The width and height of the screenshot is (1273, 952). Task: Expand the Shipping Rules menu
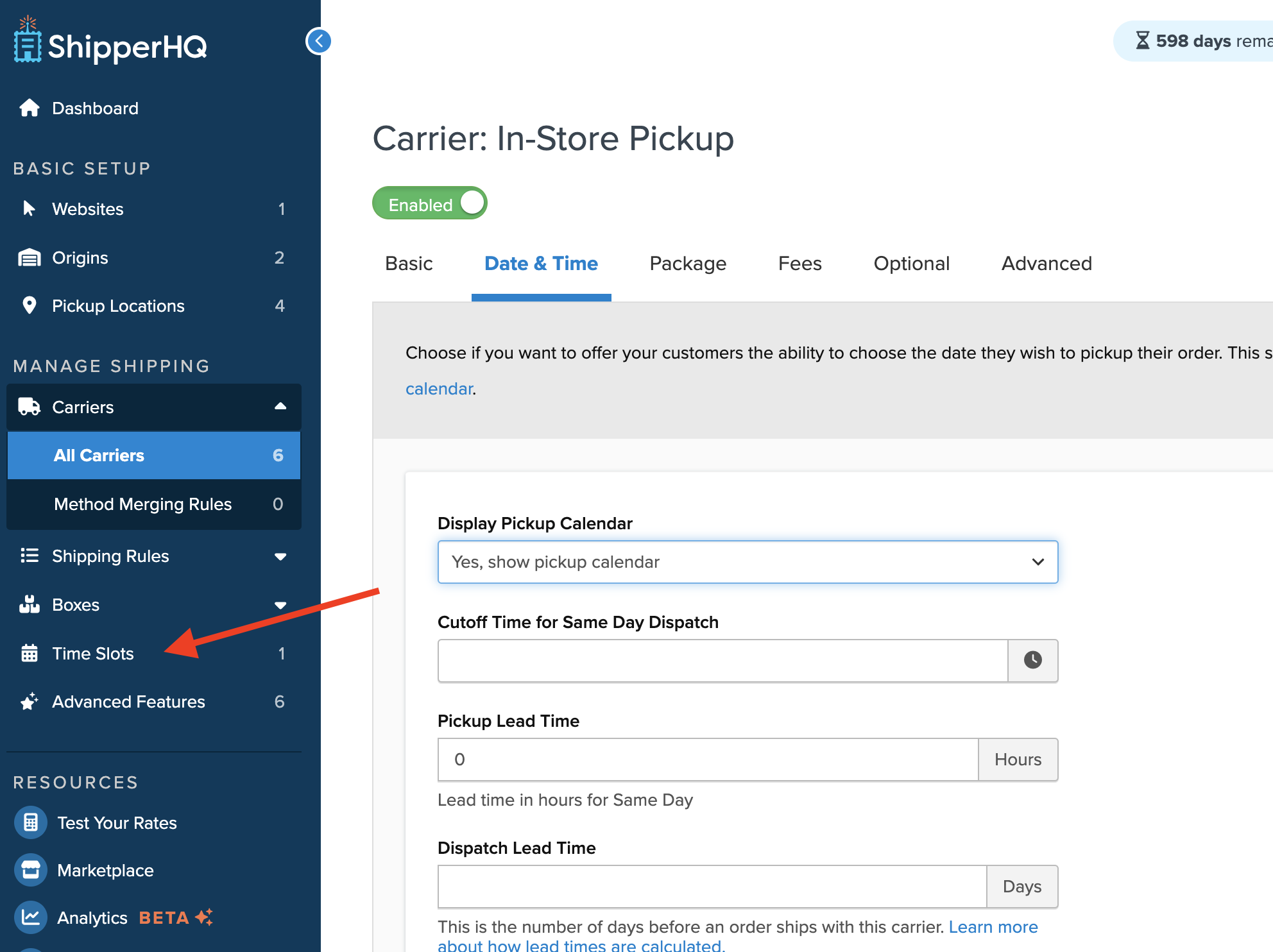280,556
